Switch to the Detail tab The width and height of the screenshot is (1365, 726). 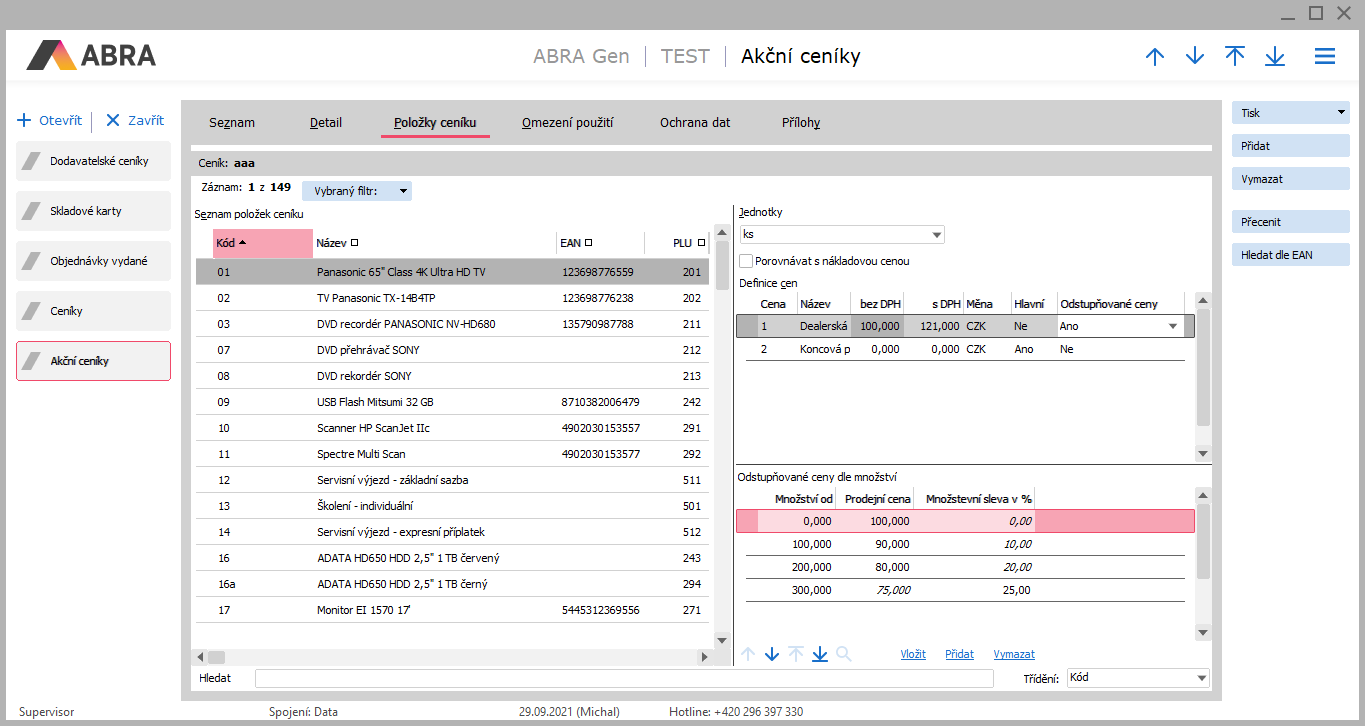point(326,123)
